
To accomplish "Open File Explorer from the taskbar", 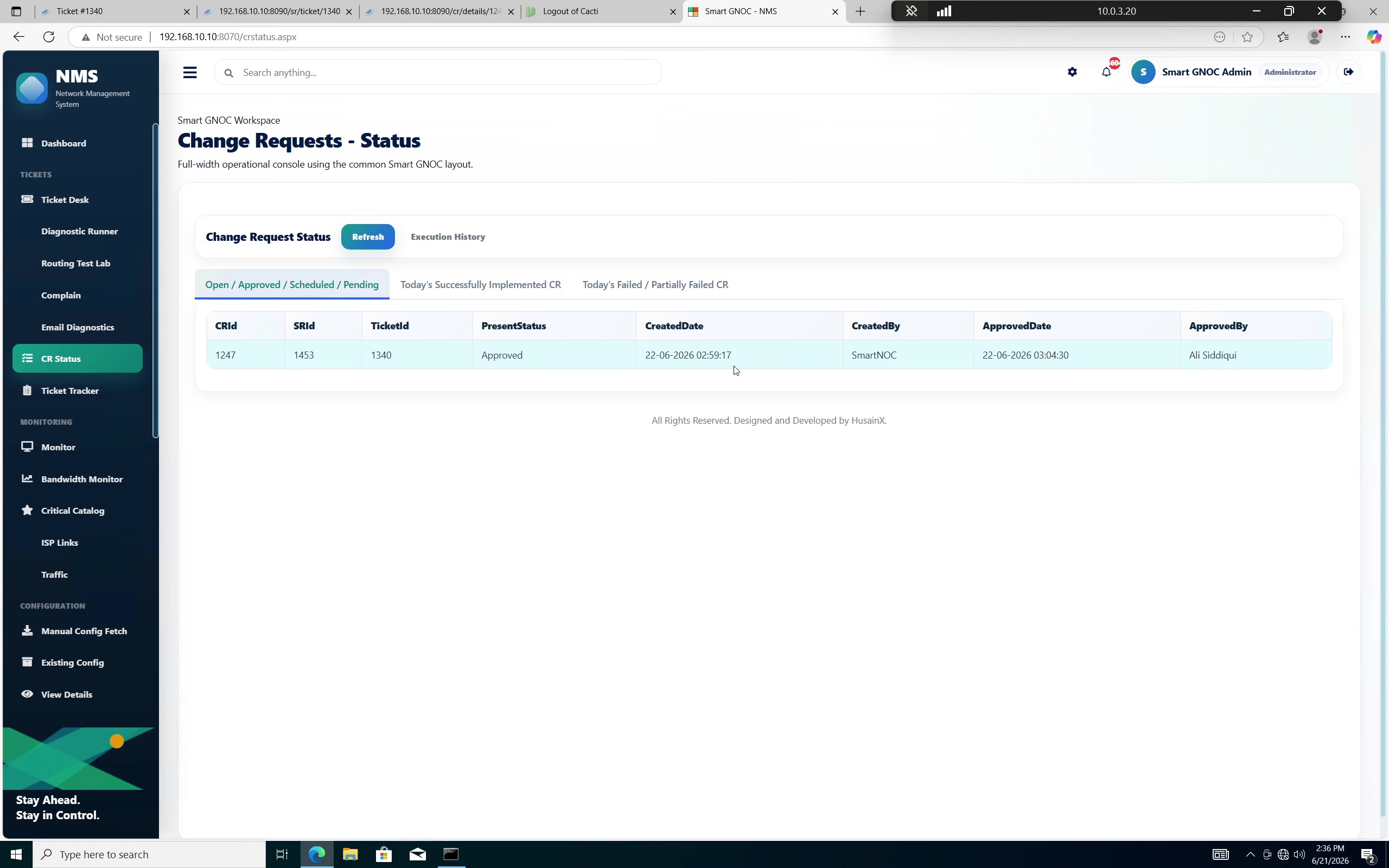I will (x=350, y=855).
